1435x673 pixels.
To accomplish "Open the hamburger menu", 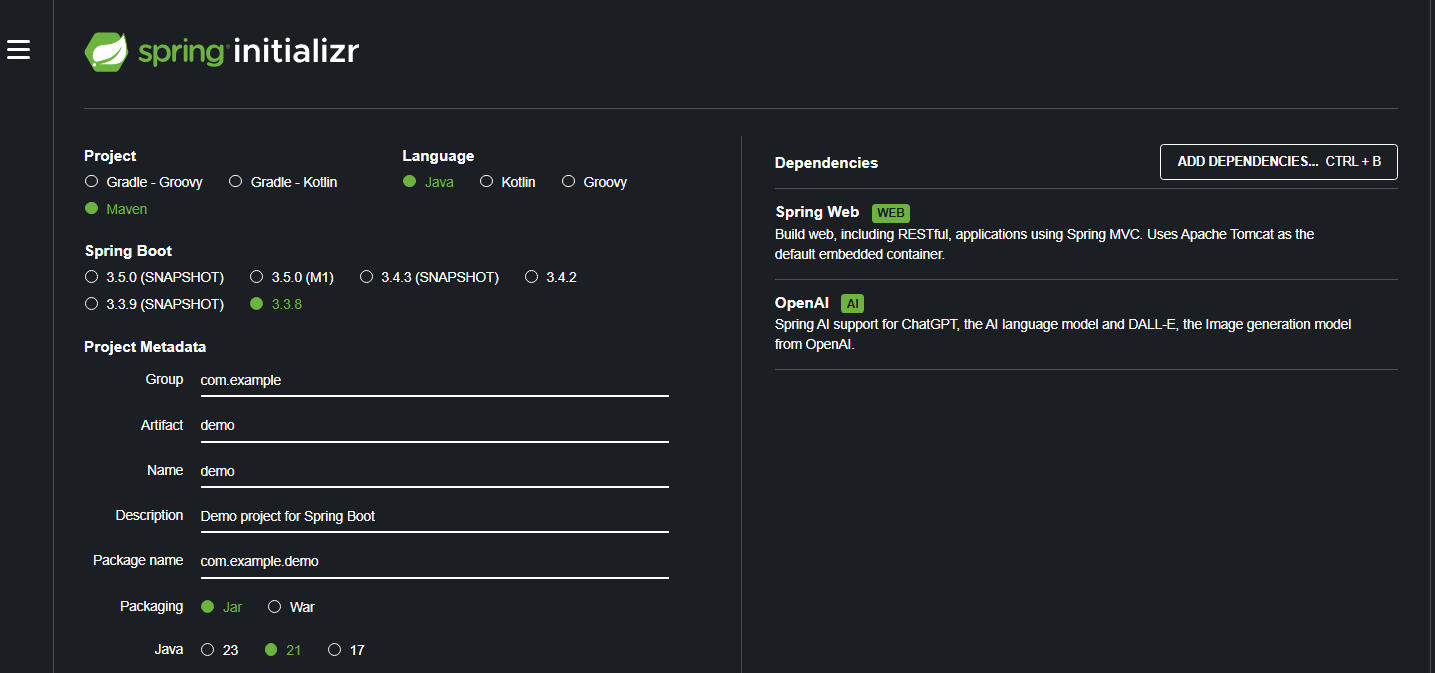I will 19,49.
